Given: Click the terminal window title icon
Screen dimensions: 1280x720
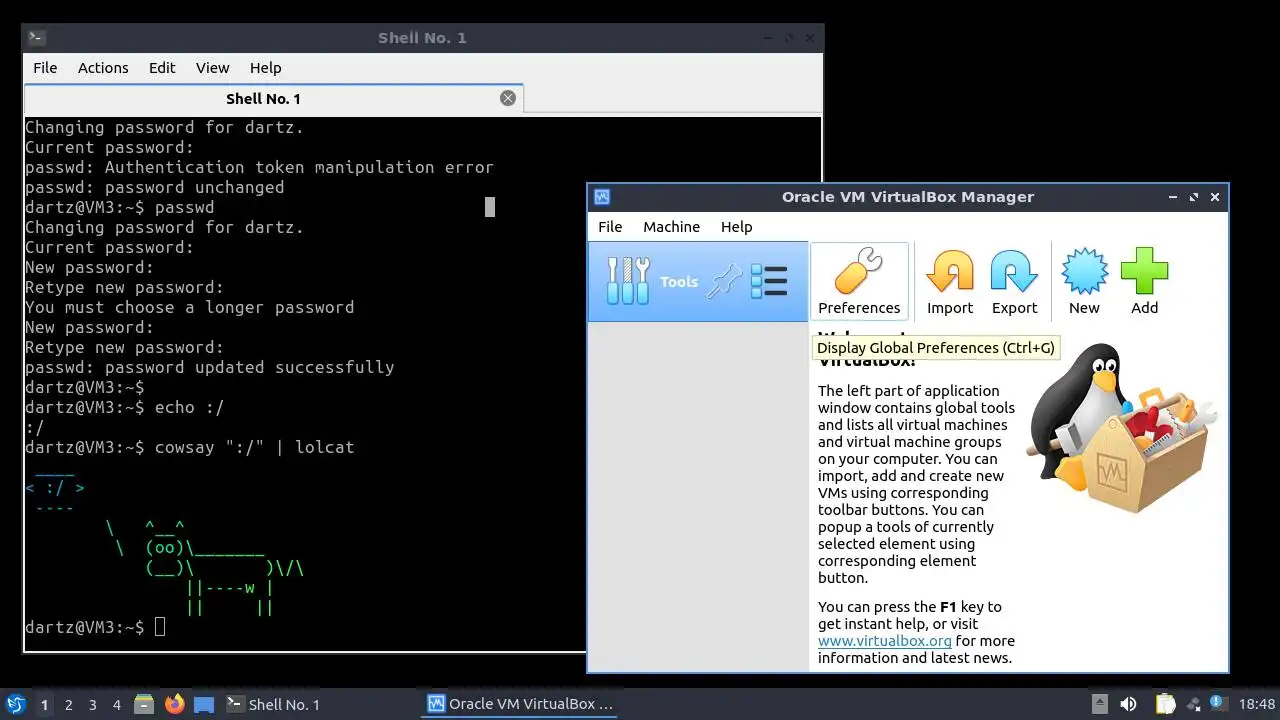Looking at the screenshot, I should 36,38.
